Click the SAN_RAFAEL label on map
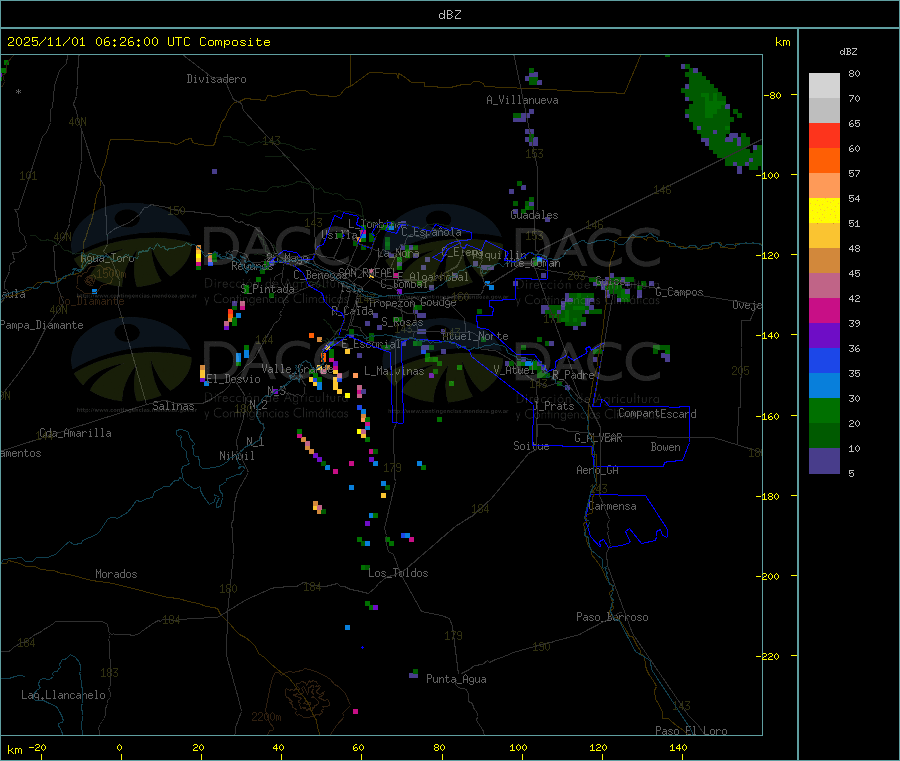Viewport: 900px width, 761px height. [x=365, y=272]
